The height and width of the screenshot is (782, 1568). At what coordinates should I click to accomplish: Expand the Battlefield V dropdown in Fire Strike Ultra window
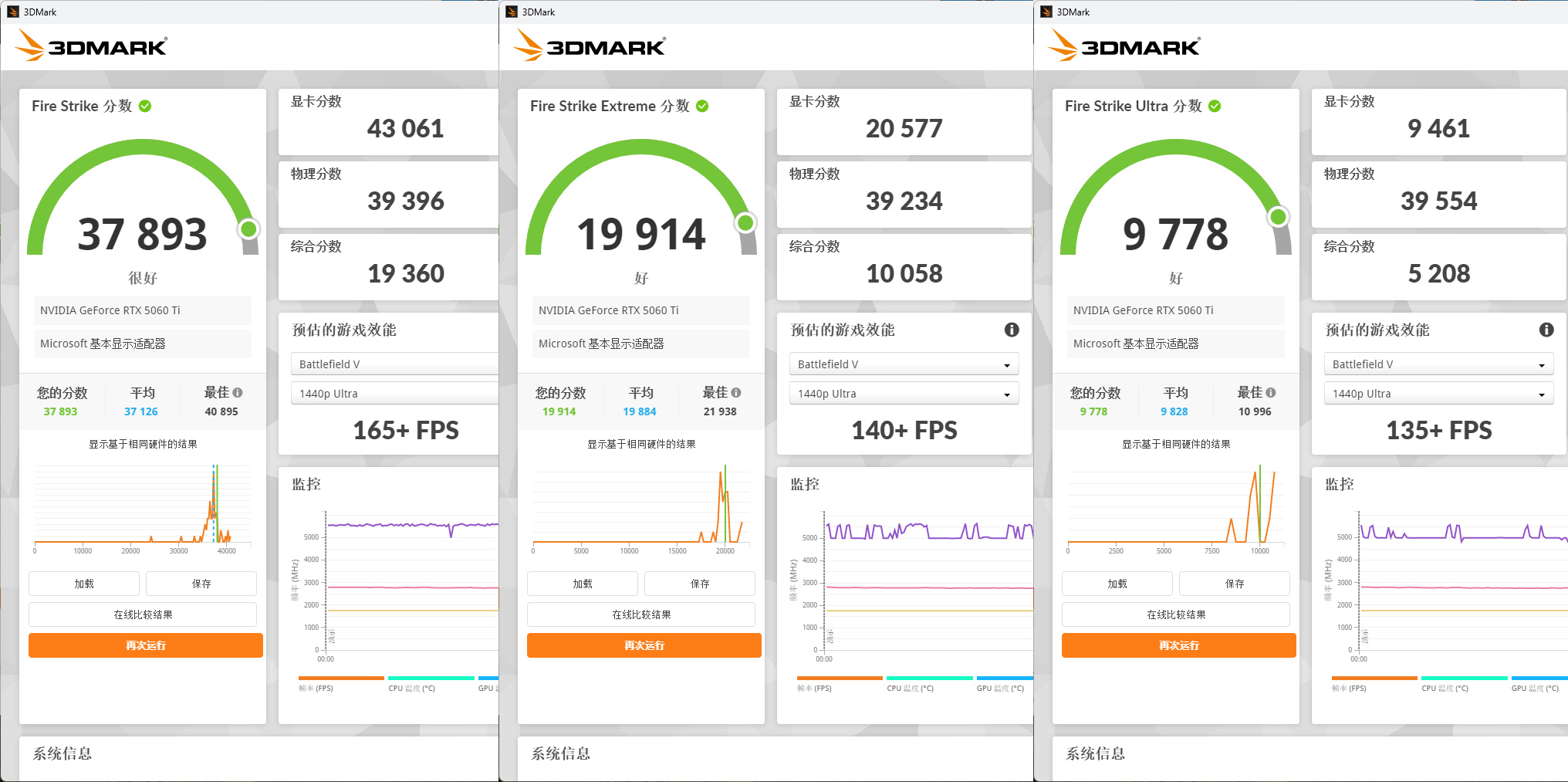(x=1439, y=364)
